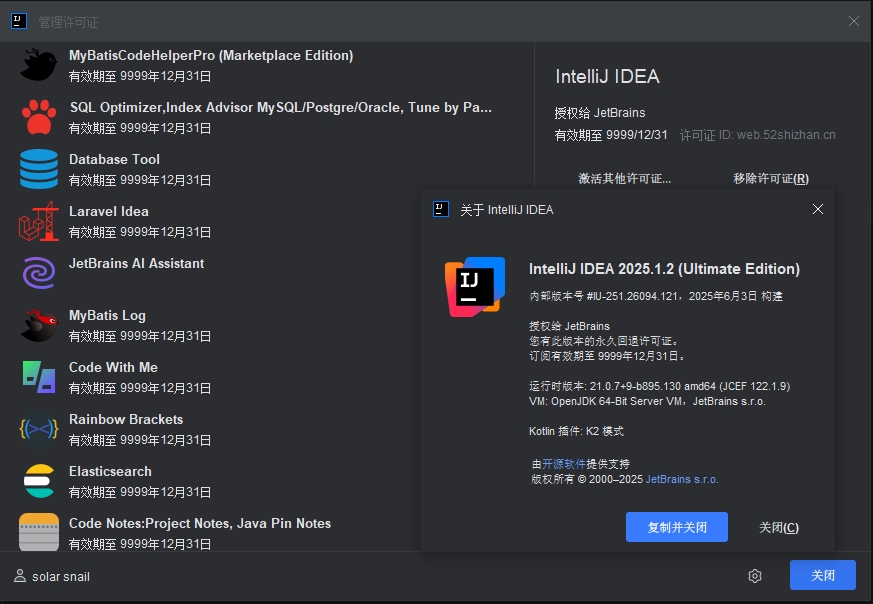Click the 管理许可证 window title
Screen dimensions: 873x604
68,22
